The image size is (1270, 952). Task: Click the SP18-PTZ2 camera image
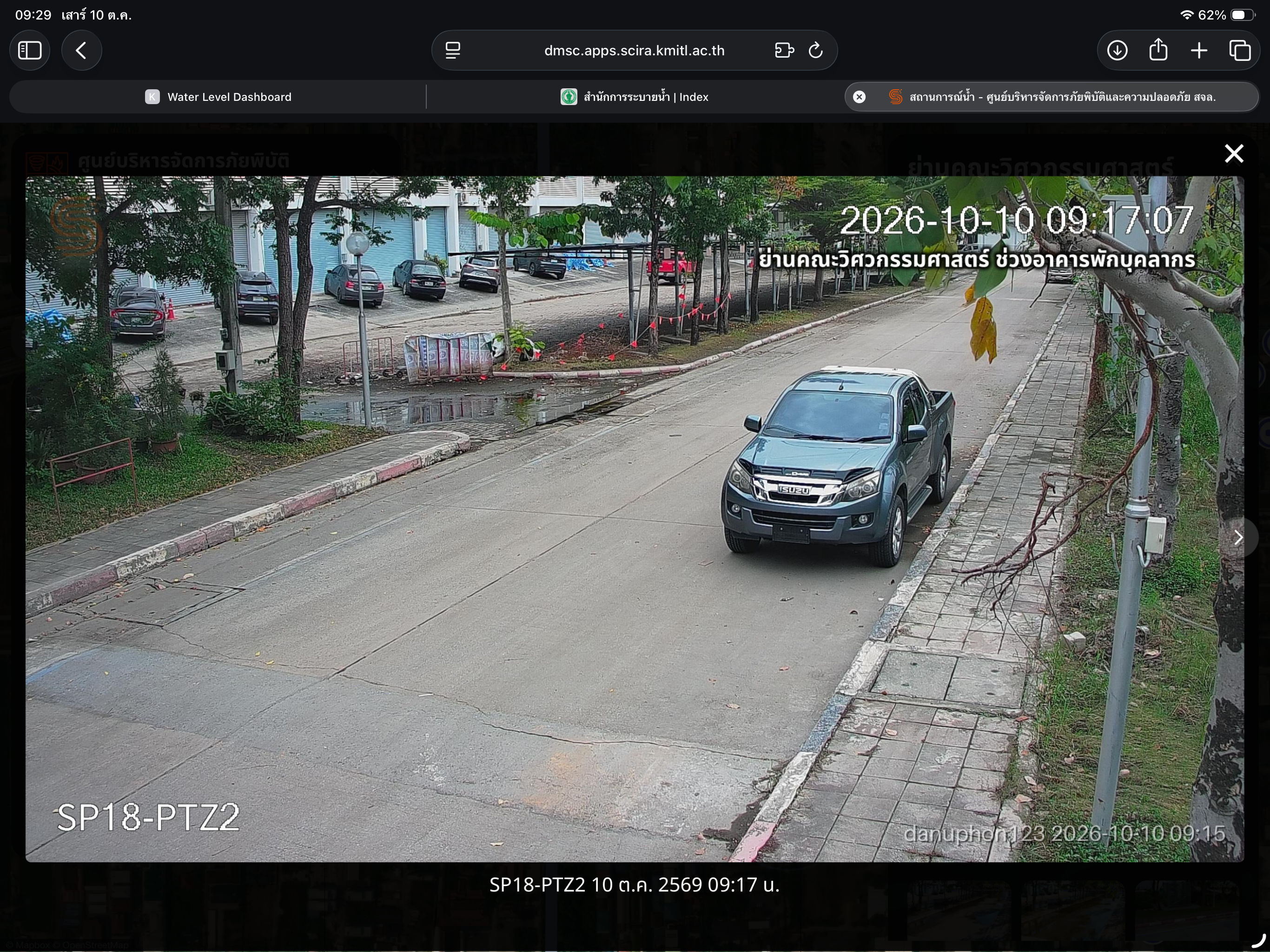635,518
